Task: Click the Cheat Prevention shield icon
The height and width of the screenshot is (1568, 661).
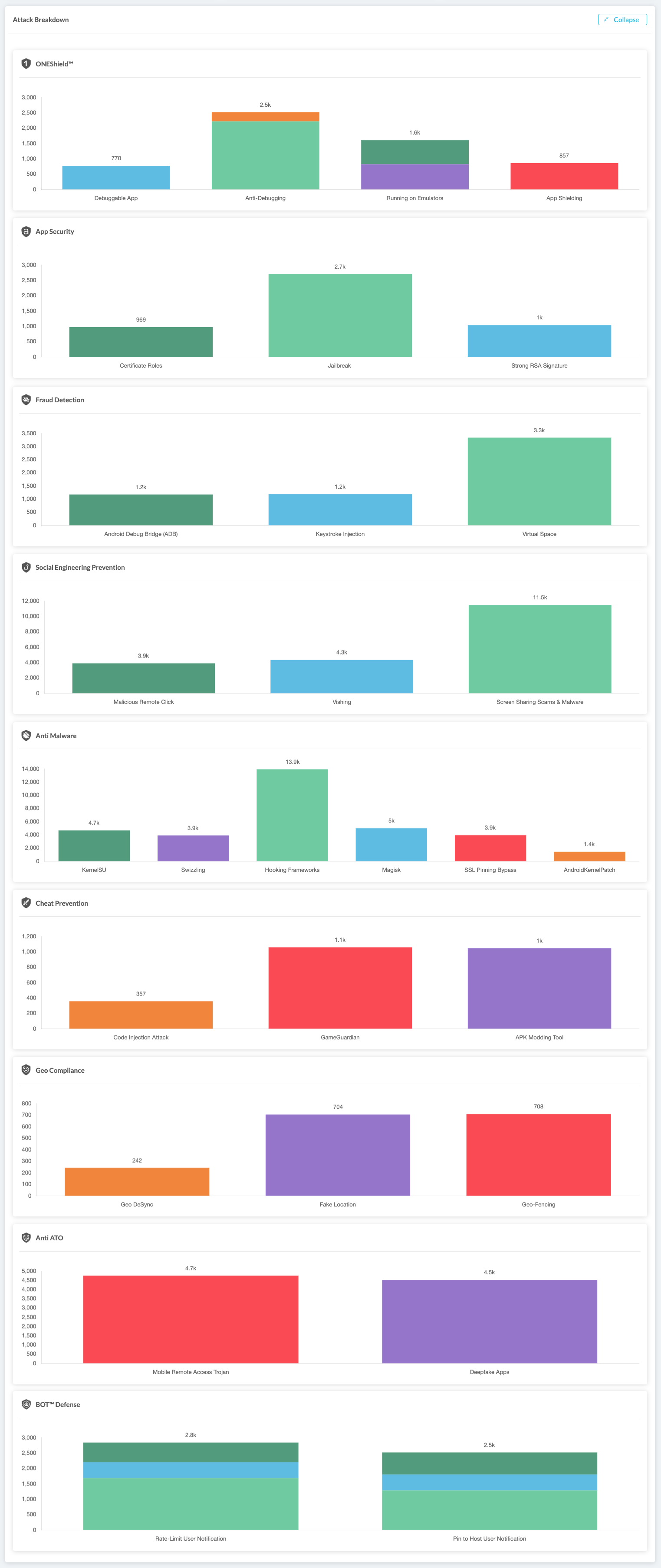Action: coord(26,903)
